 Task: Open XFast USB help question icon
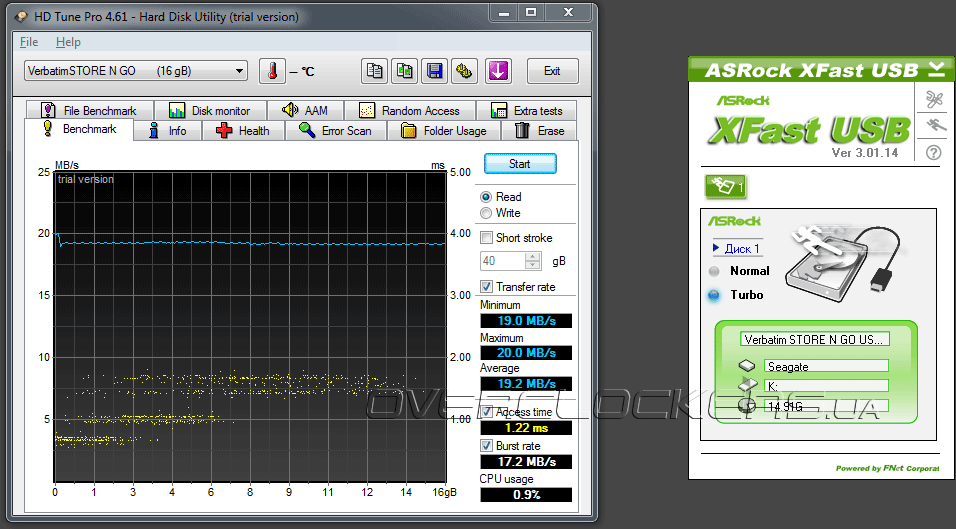coord(933,152)
